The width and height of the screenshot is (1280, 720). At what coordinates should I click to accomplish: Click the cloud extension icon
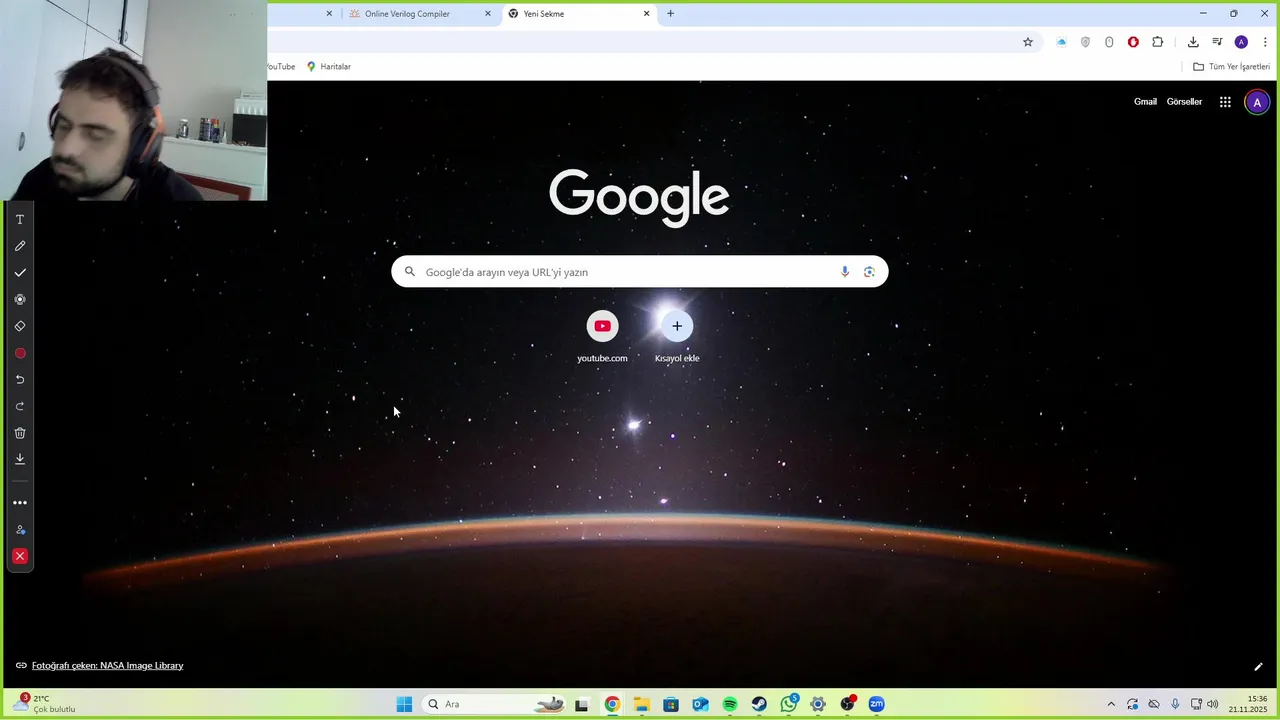[x=1061, y=42]
